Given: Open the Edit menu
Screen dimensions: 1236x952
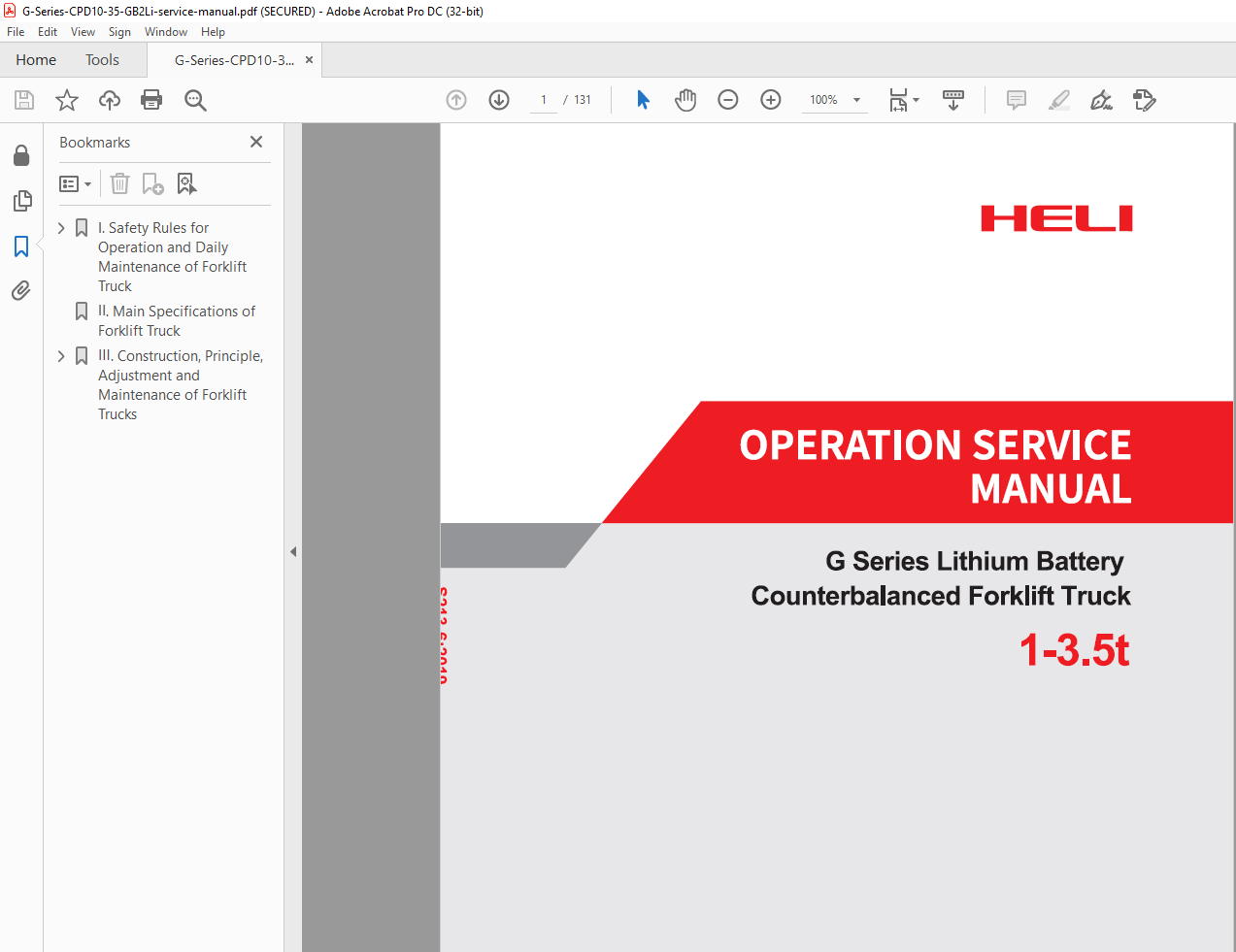Looking at the screenshot, I should coord(48,32).
